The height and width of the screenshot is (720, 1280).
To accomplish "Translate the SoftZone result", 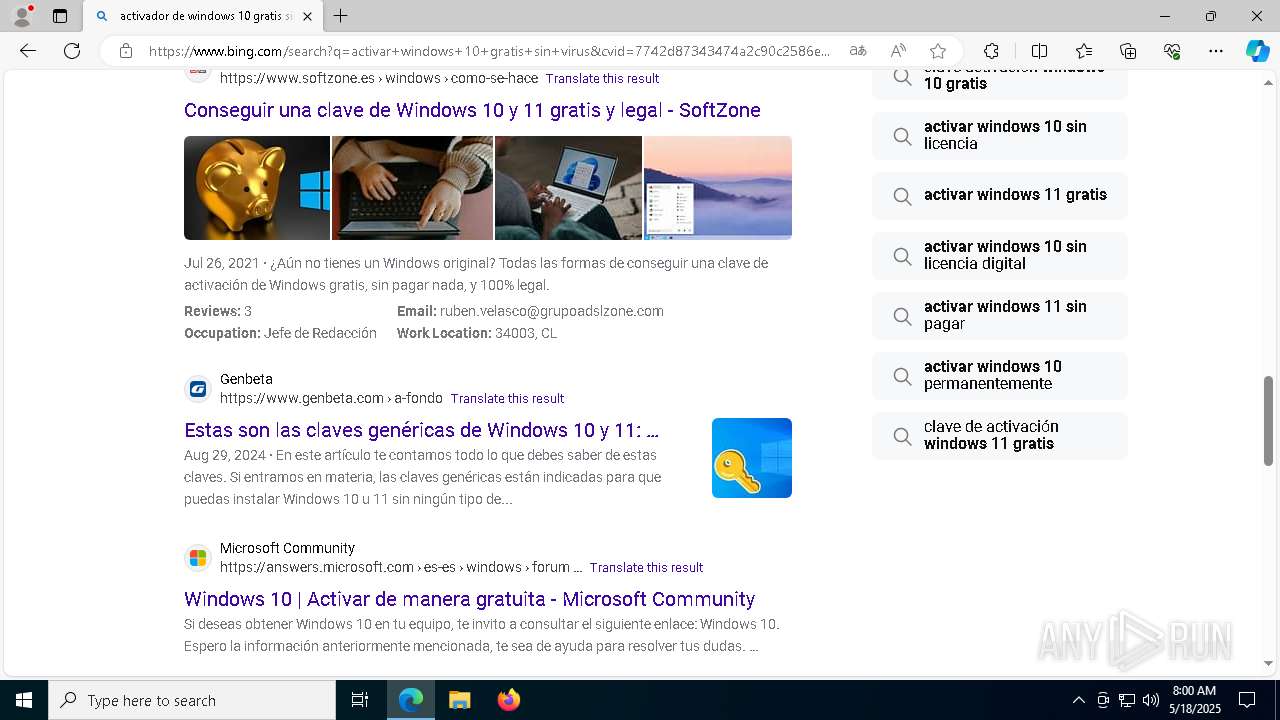I will 602,78.
